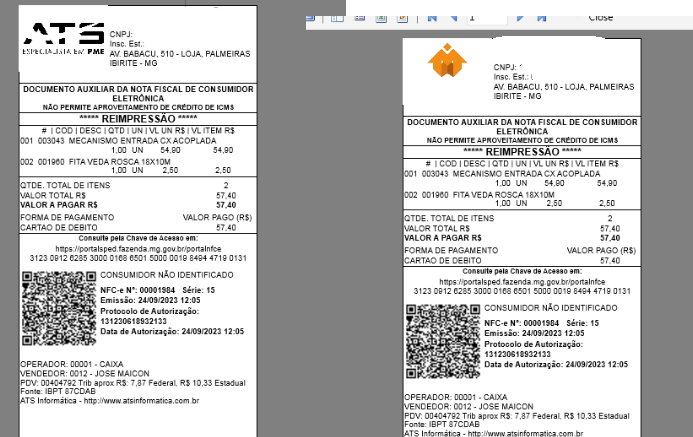Go to next page arrow

[520, 18]
